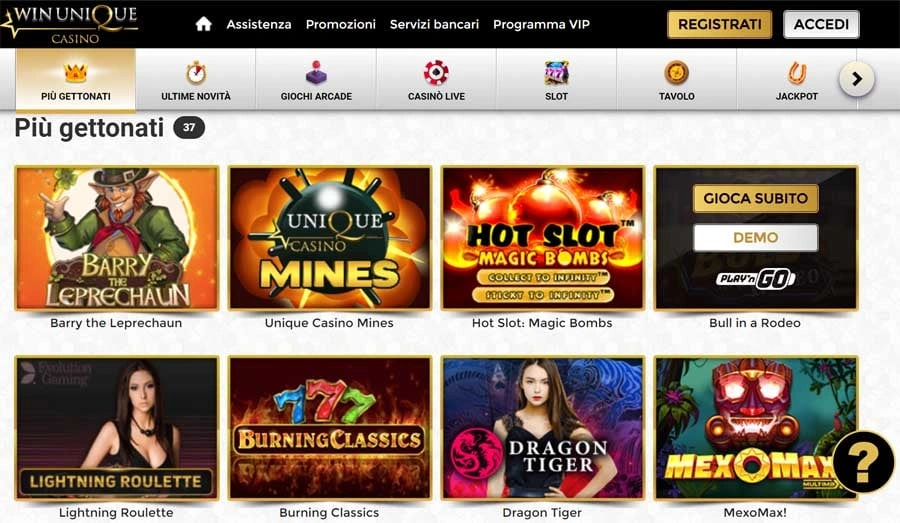Launch the Demo of Bull in a Rodeo
The image size is (900, 523).
tap(755, 238)
